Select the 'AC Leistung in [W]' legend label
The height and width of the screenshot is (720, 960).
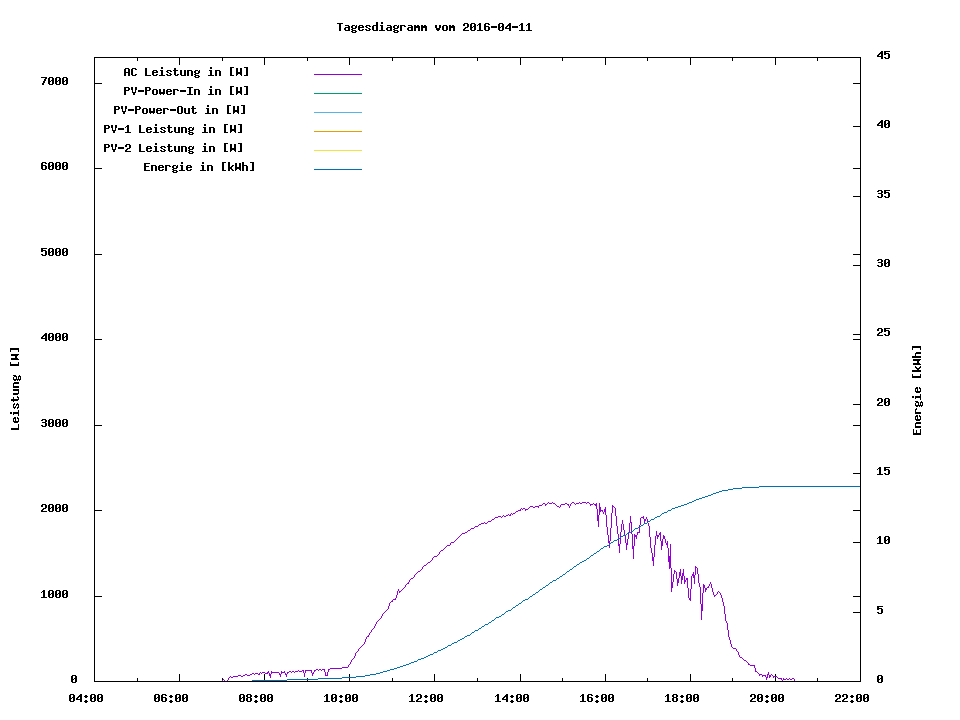(x=186, y=72)
